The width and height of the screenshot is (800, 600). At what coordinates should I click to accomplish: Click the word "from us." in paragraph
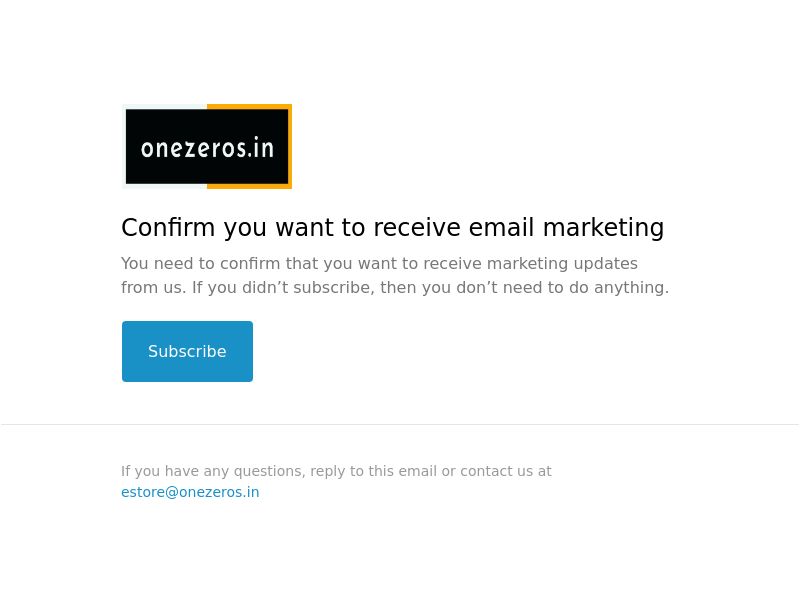[x=154, y=287]
